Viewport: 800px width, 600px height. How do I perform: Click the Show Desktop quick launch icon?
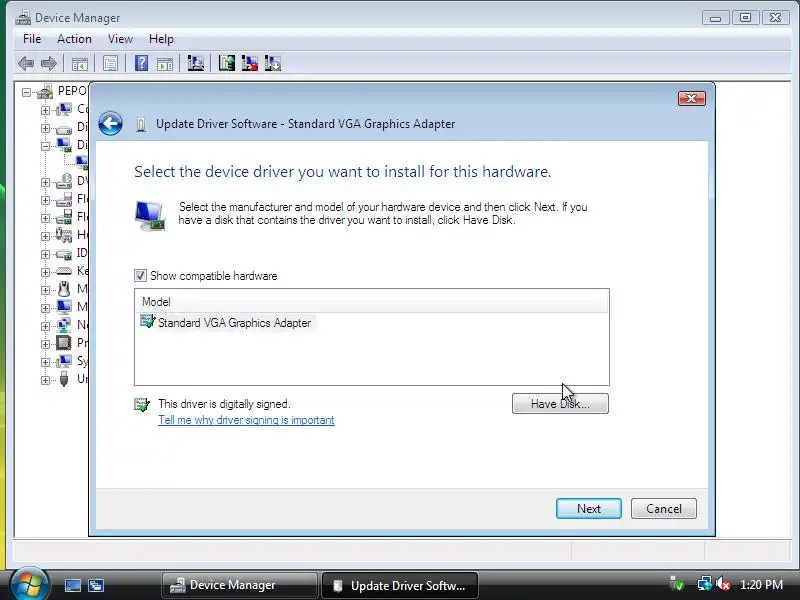[x=72, y=585]
